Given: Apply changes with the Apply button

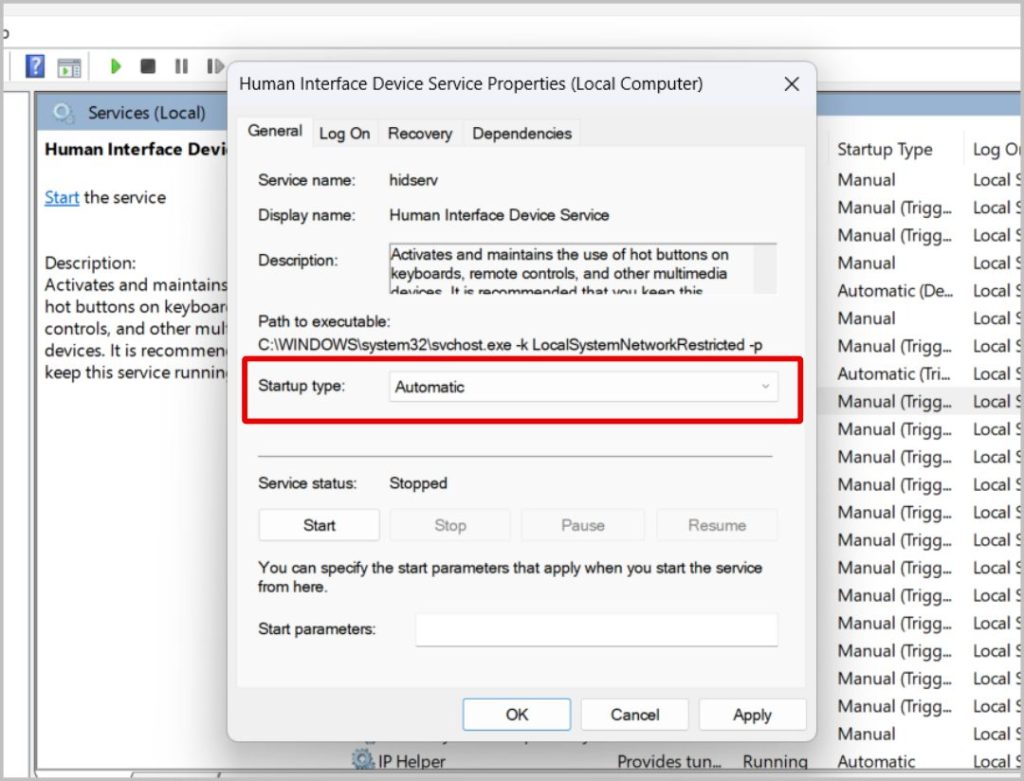Looking at the screenshot, I should [752, 714].
